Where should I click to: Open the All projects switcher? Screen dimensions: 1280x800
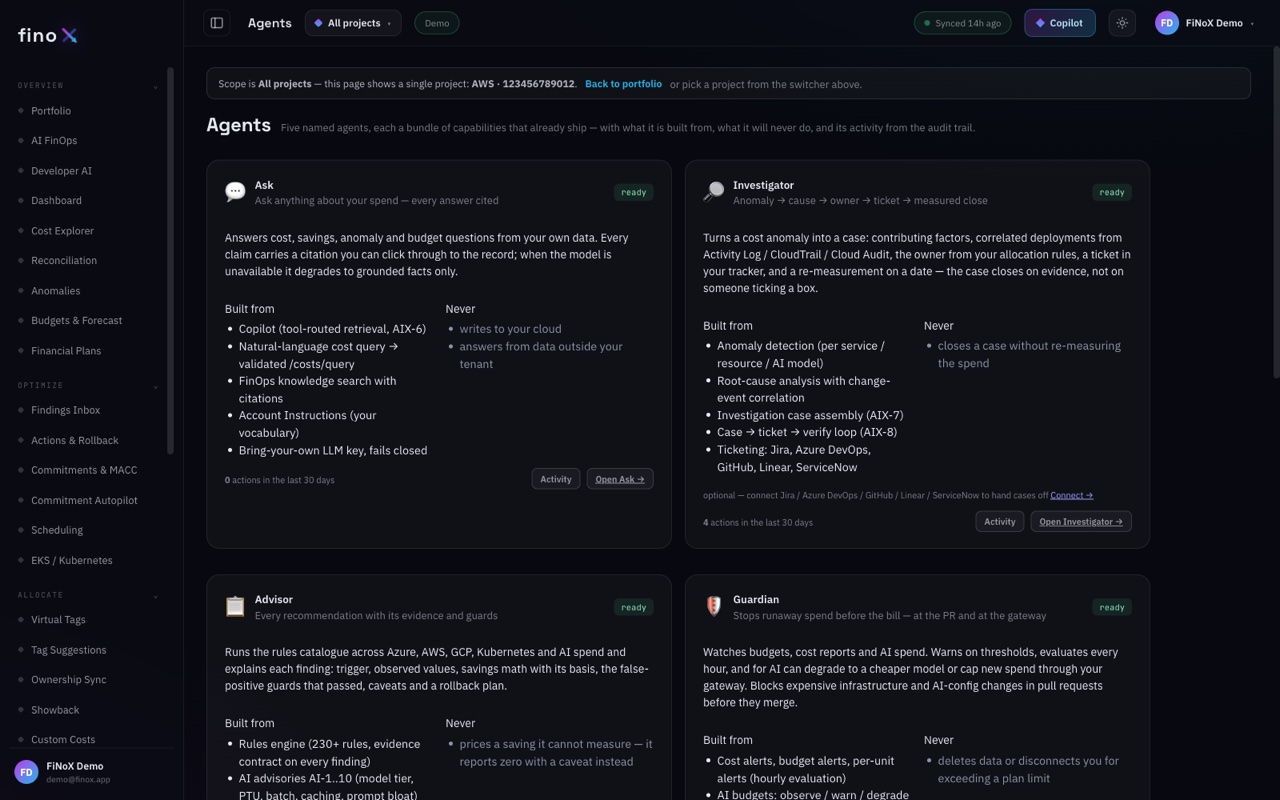[x=353, y=23]
